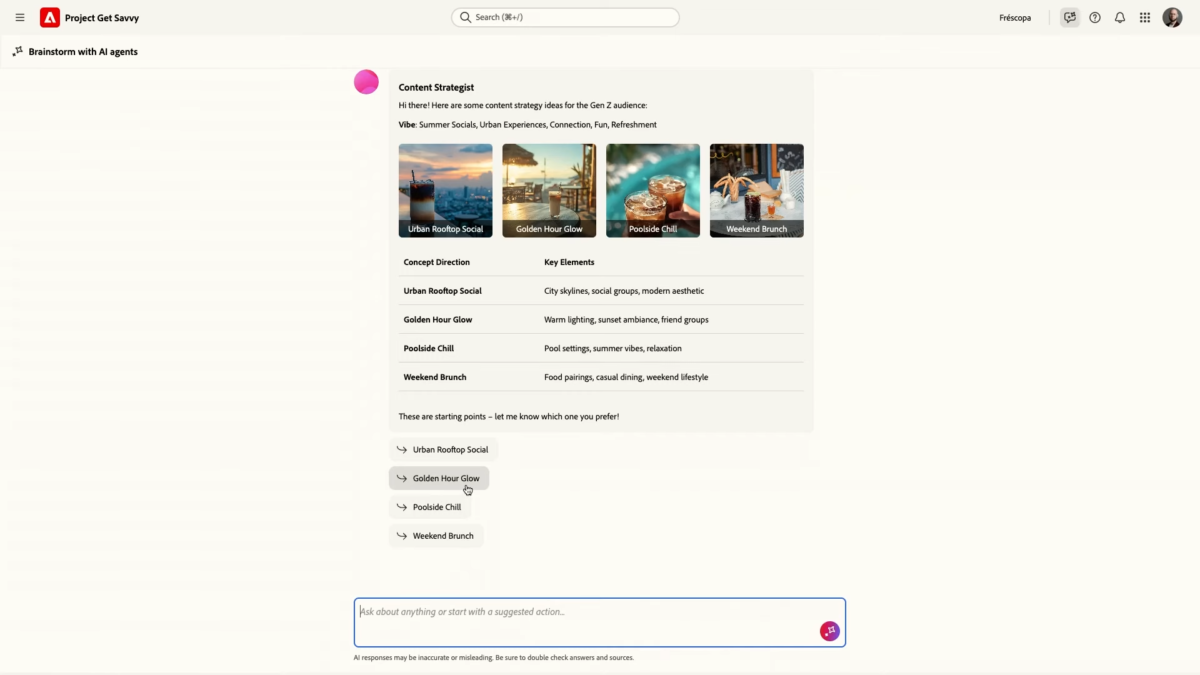Click the chat prompt input box
The image size is (1200, 675).
coord(585,612)
